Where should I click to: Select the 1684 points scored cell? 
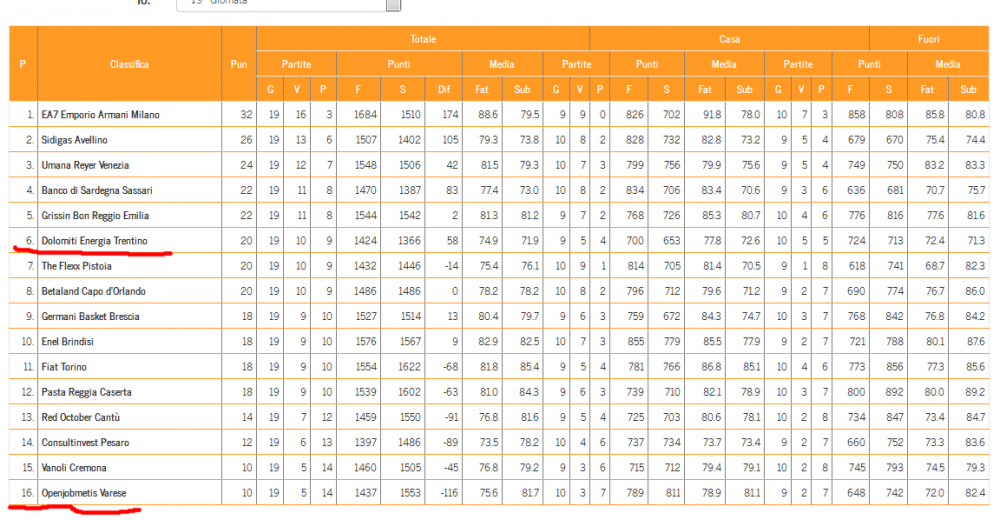tap(366, 115)
